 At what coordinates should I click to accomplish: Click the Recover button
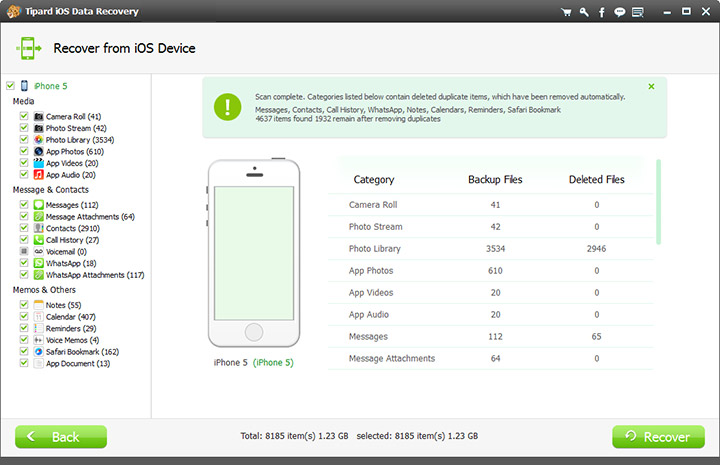tap(658, 437)
